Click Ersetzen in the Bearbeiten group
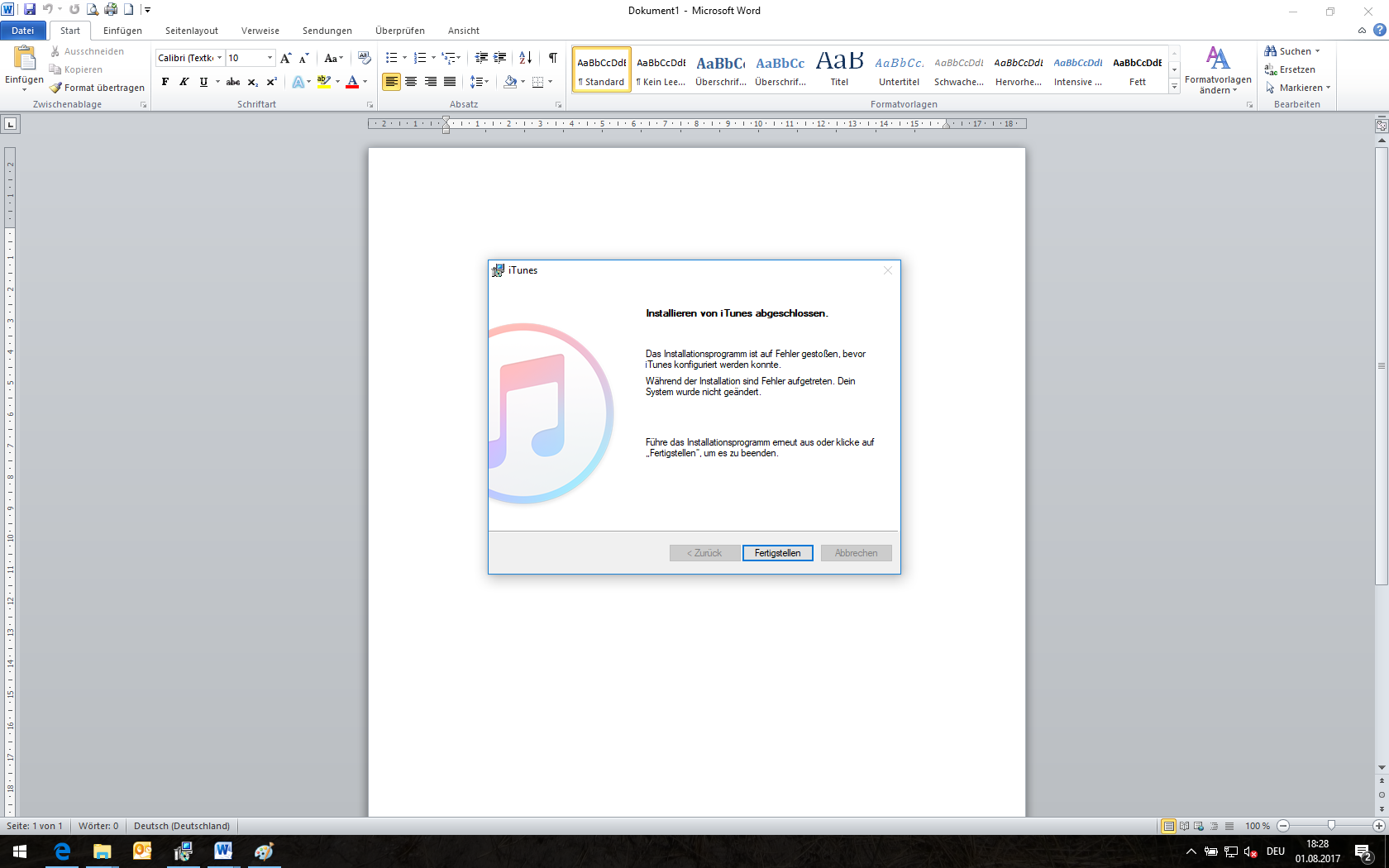 pyautogui.click(x=1296, y=69)
